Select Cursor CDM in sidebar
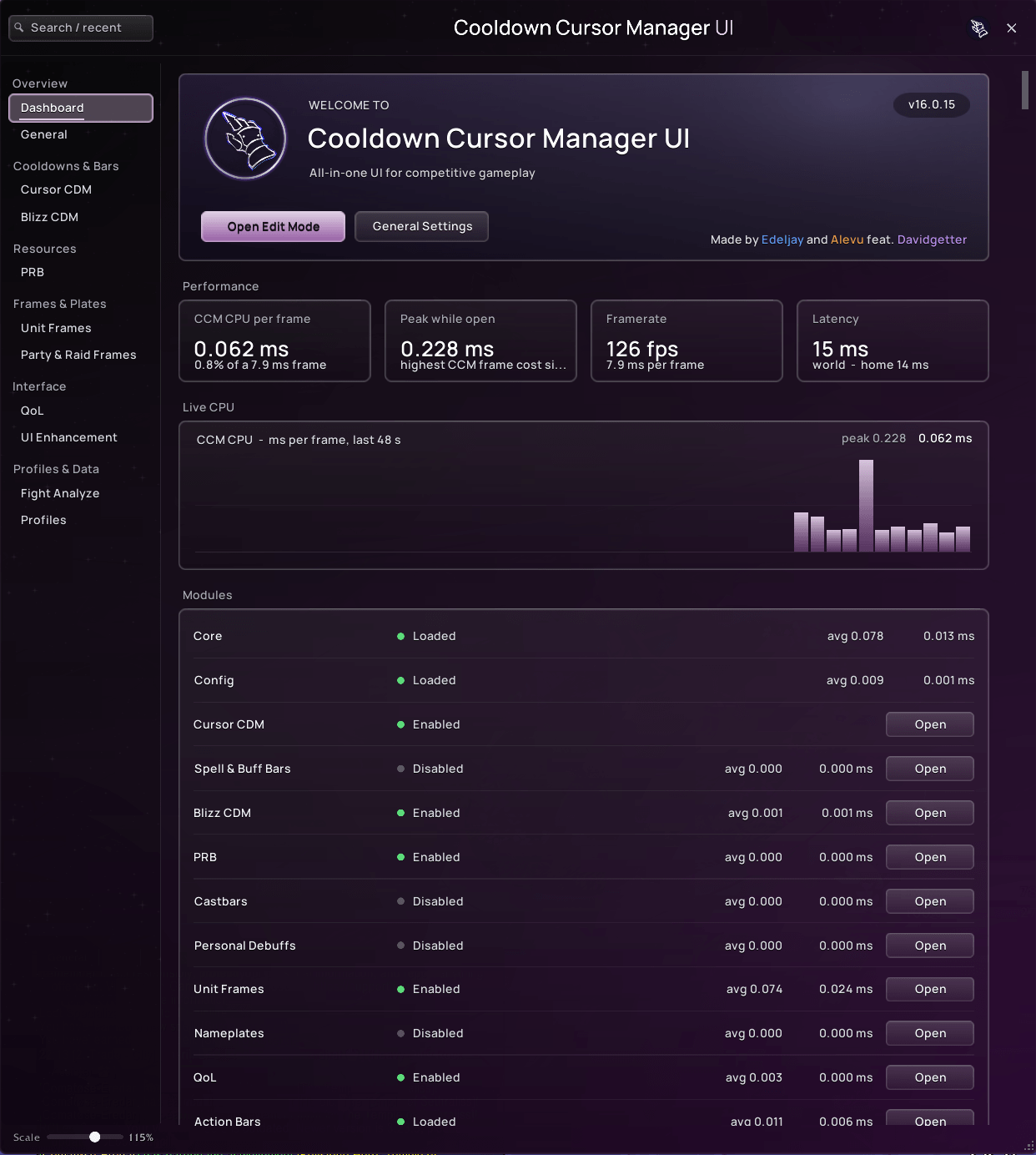Screen dimensions: 1036x1155 coord(56,189)
